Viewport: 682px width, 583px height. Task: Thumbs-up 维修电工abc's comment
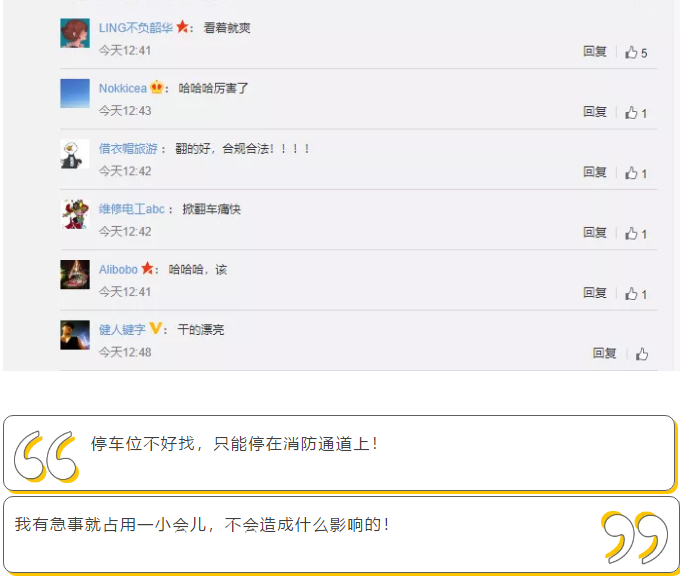636,234
